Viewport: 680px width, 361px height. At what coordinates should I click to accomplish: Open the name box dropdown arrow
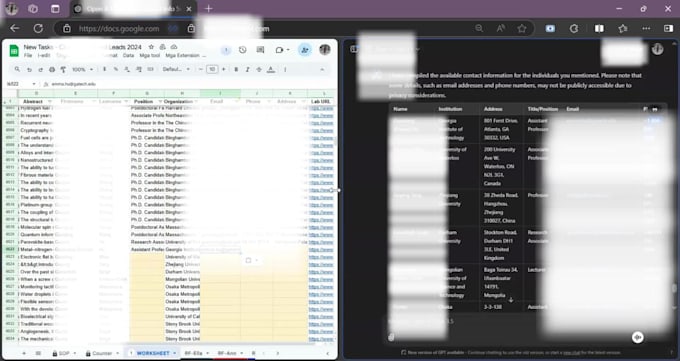pos(33,84)
